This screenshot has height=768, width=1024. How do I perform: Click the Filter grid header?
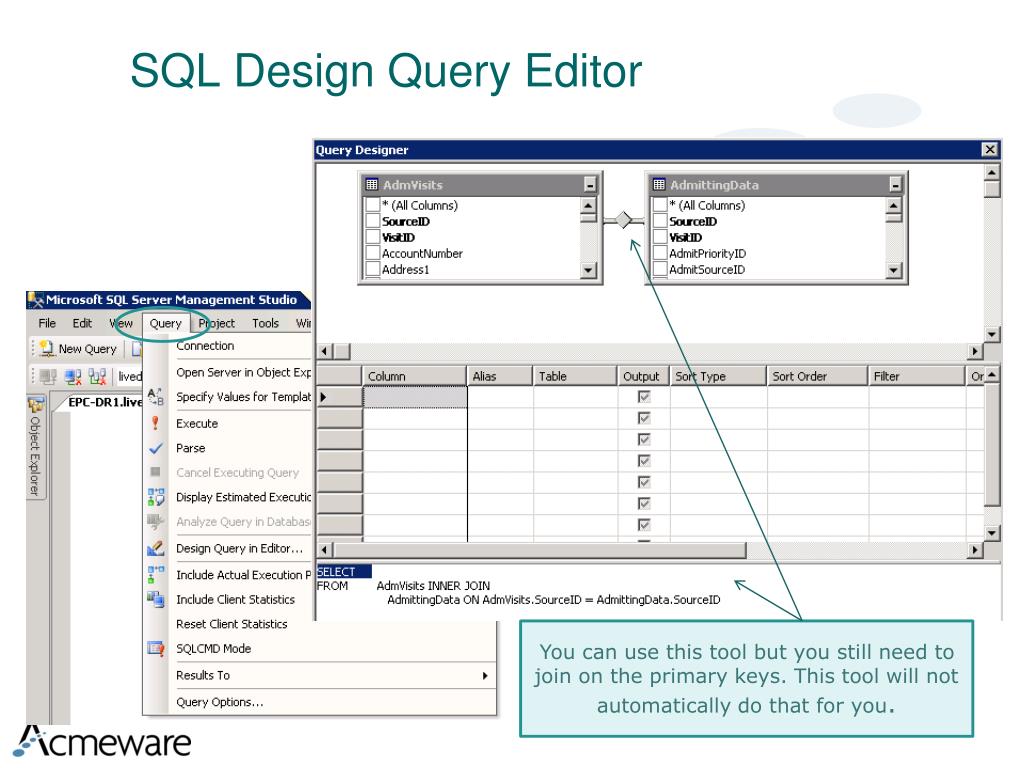(x=916, y=376)
